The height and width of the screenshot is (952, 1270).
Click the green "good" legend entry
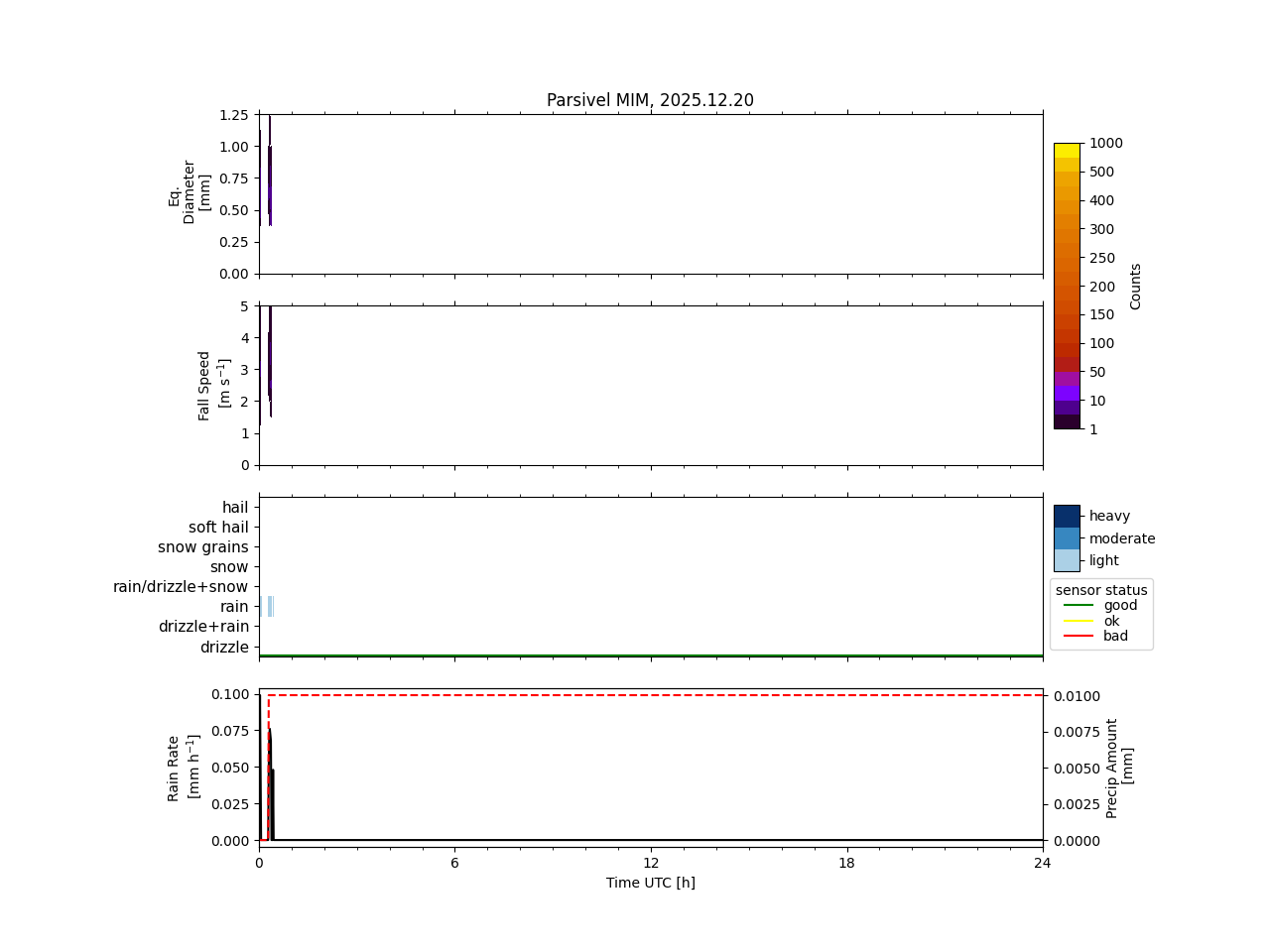tap(1101, 605)
